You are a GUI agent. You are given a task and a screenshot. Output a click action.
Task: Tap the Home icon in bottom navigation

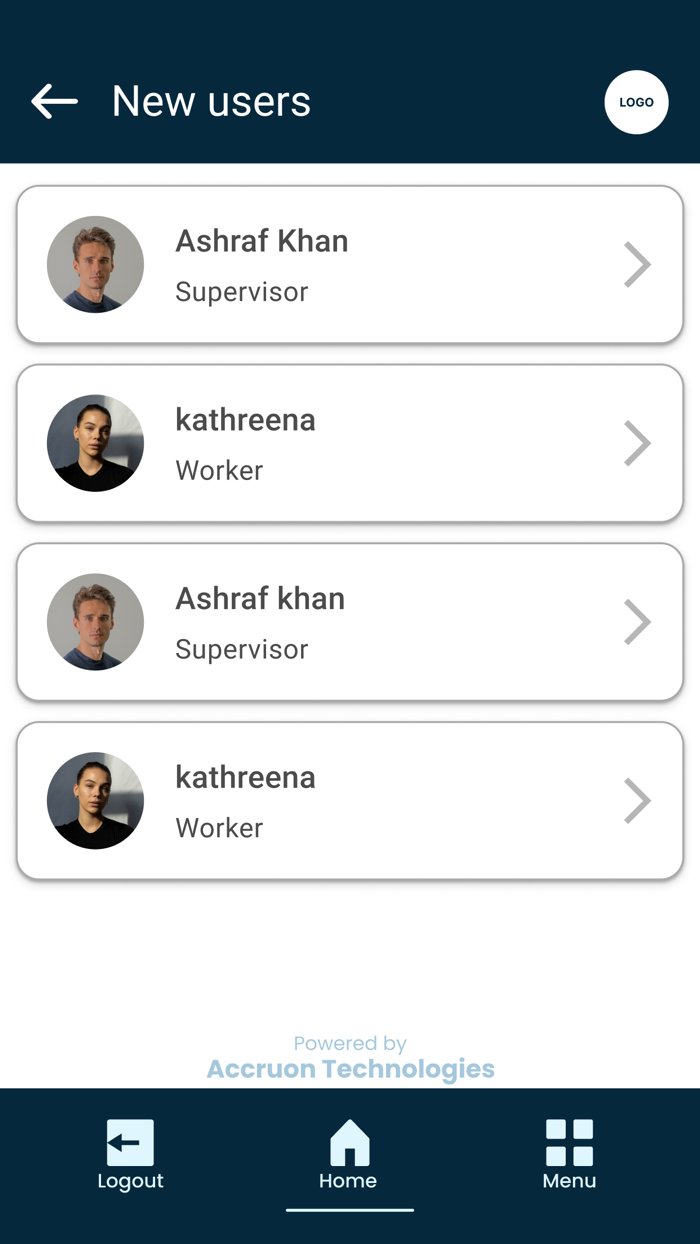coord(348,1139)
